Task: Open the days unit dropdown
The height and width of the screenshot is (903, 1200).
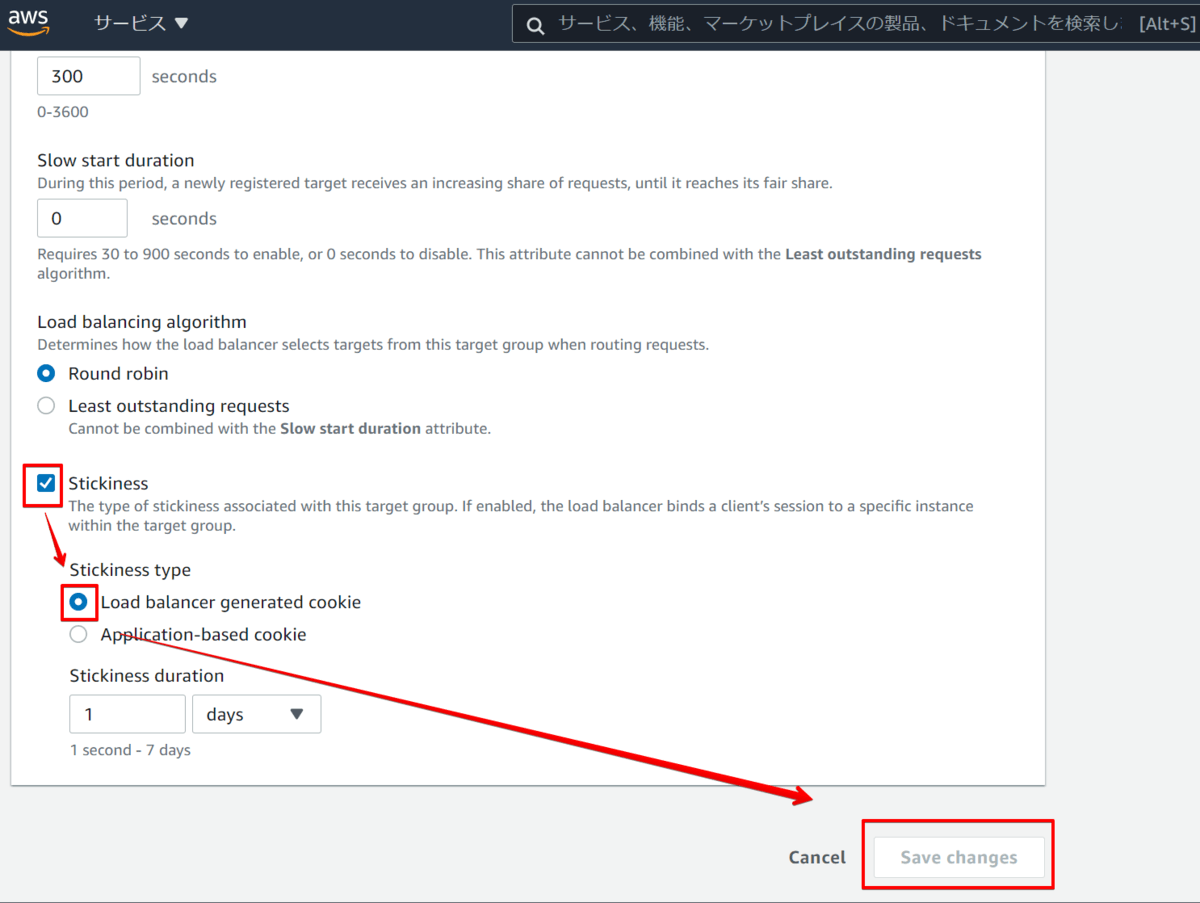Action: coord(256,714)
